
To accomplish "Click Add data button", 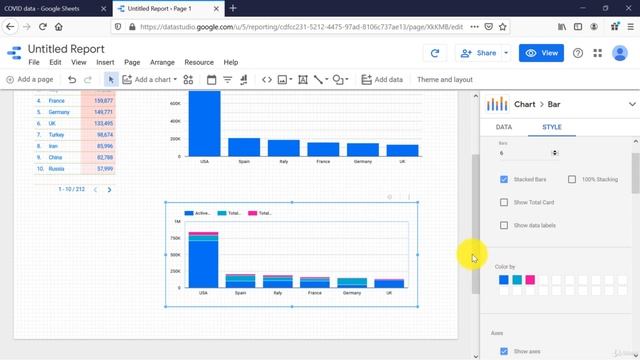I will click(x=382, y=80).
